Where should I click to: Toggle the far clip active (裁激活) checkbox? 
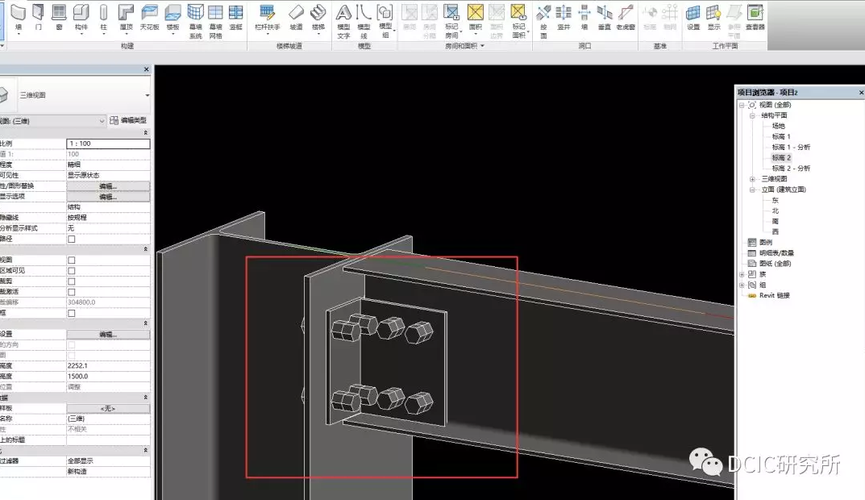pyautogui.click(x=72, y=292)
